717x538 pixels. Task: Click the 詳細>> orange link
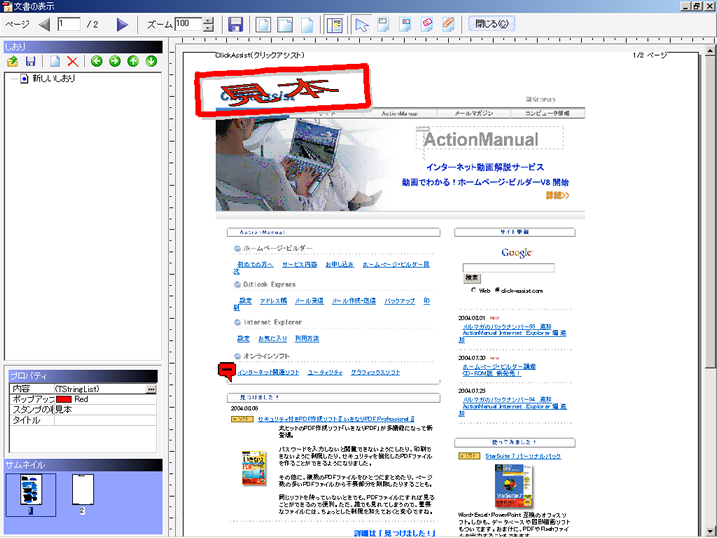point(557,196)
